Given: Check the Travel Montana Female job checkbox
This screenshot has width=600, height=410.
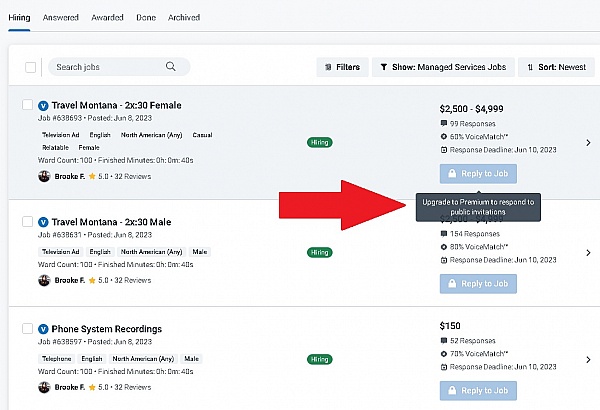Looking at the screenshot, I should tap(27, 105).
